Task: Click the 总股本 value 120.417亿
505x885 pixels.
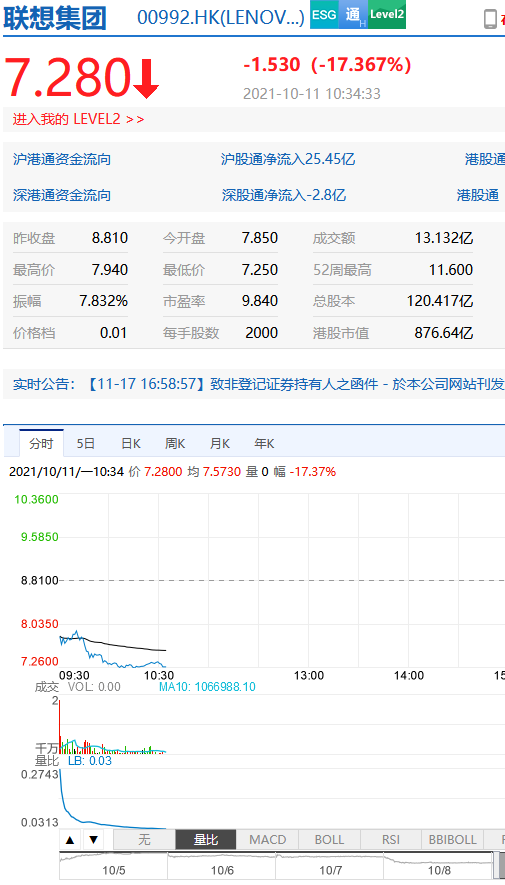Action: click(440, 301)
